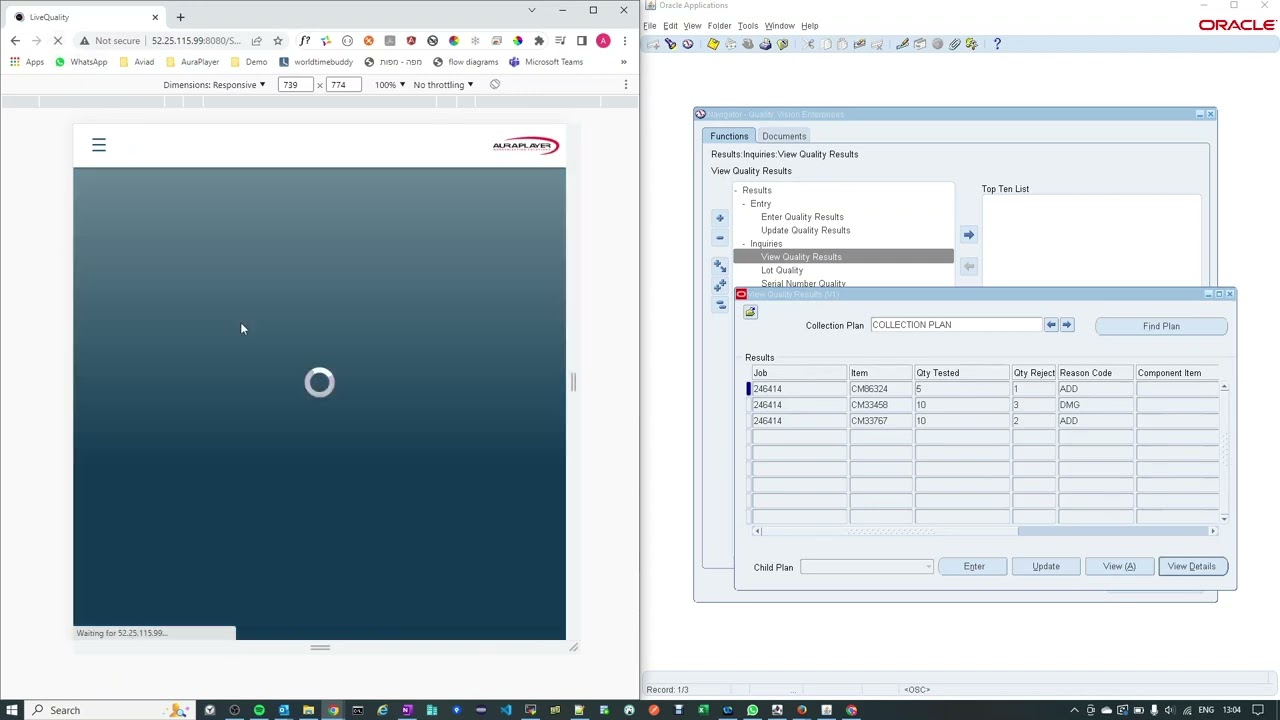Click the expand plus icon beside Navigator tree
Screen dimensions: 1280x720
[x=720, y=218]
